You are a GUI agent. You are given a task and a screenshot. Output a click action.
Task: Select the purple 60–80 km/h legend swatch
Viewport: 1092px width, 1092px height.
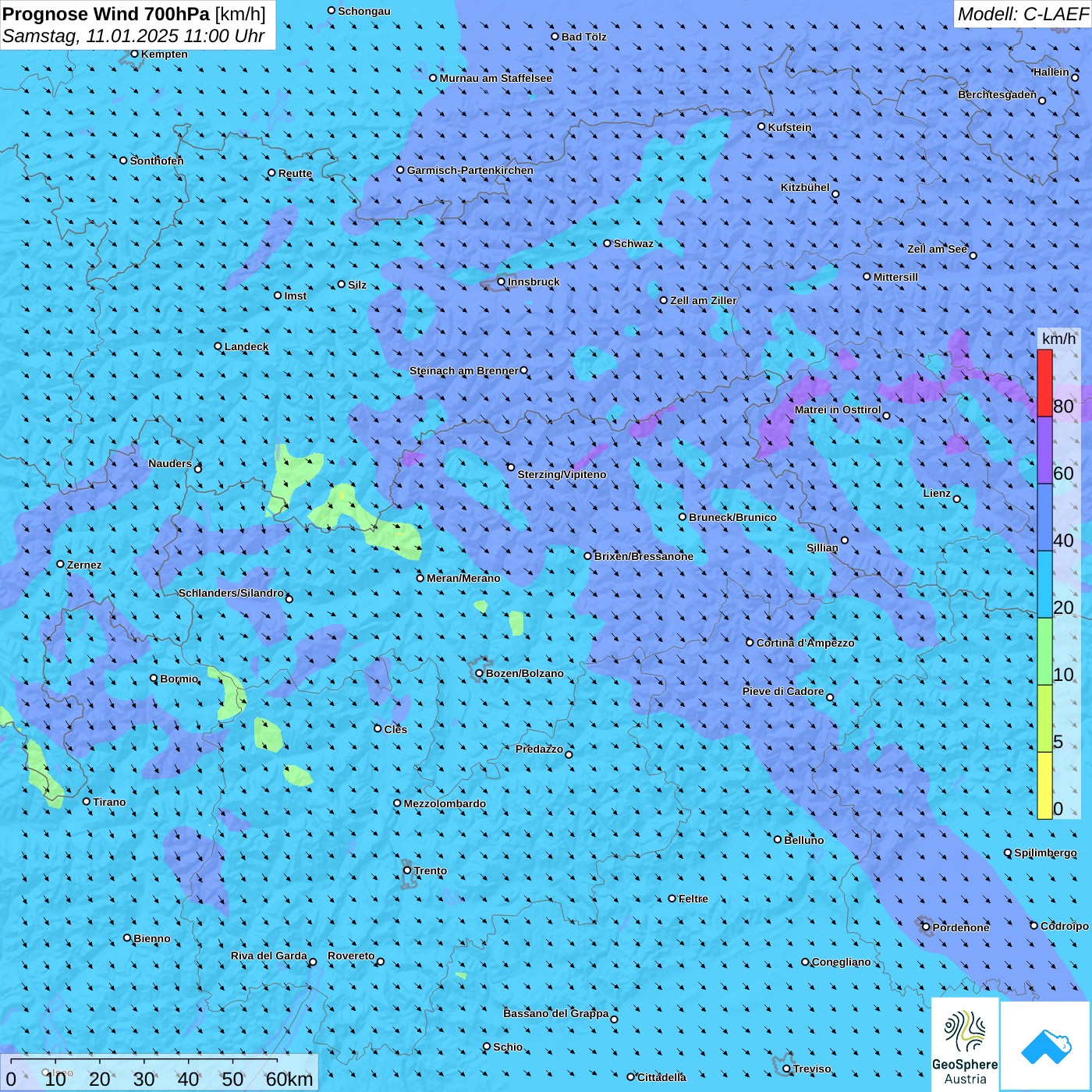click(x=1044, y=450)
